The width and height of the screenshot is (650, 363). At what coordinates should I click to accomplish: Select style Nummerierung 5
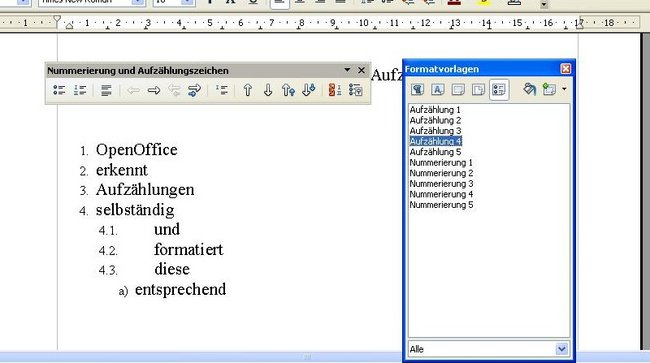[441, 205]
